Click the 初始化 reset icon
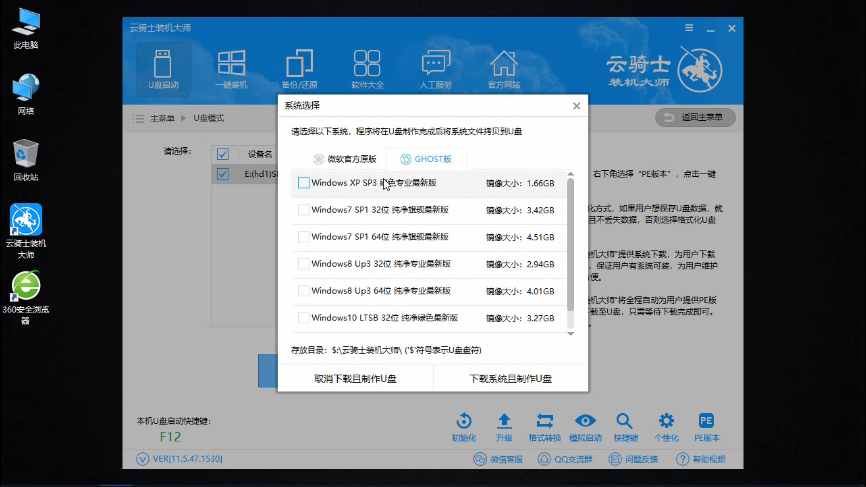 tap(464, 427)
